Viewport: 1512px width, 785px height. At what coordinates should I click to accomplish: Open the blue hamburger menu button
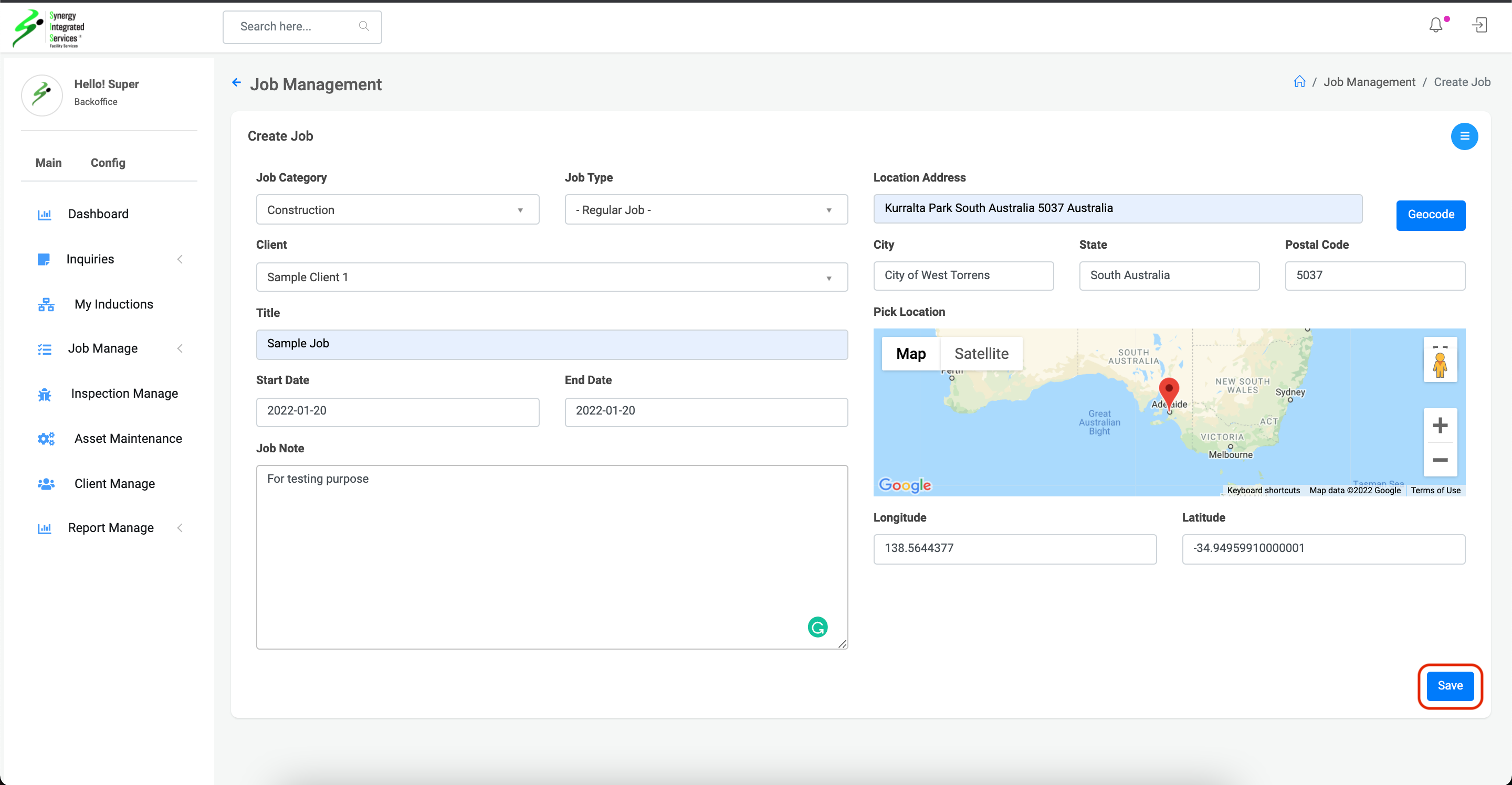tap(1464, 136)
